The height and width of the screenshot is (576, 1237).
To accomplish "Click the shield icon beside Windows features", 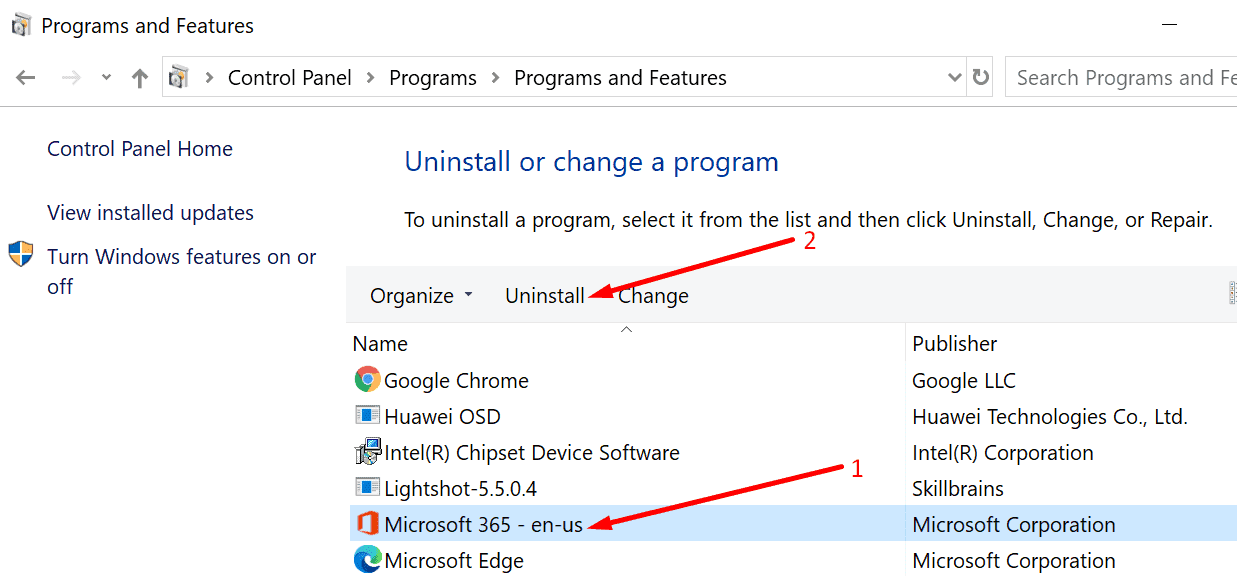I will click(x=21, y=254).
